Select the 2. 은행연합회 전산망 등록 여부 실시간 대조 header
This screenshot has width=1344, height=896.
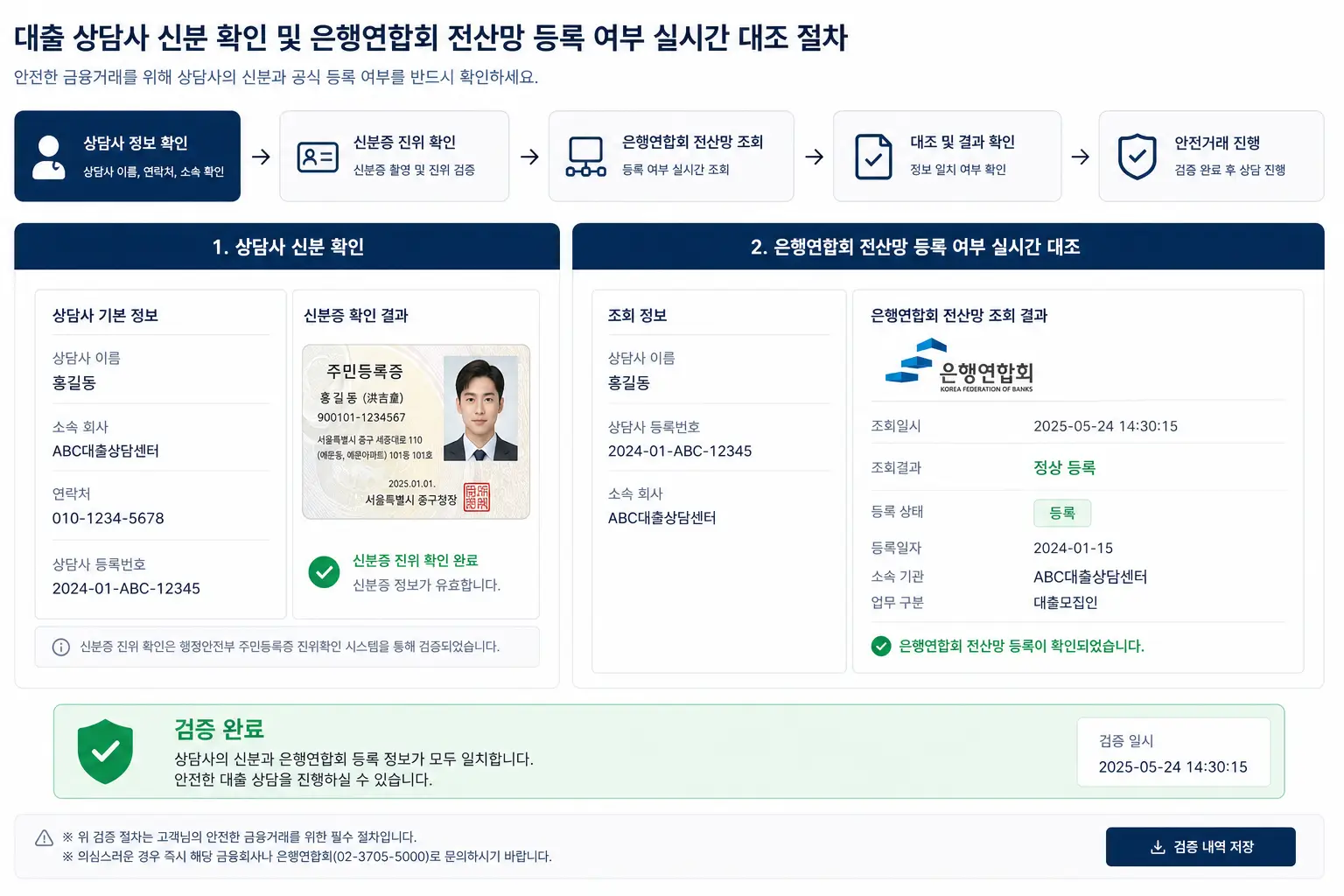(948, 247)
